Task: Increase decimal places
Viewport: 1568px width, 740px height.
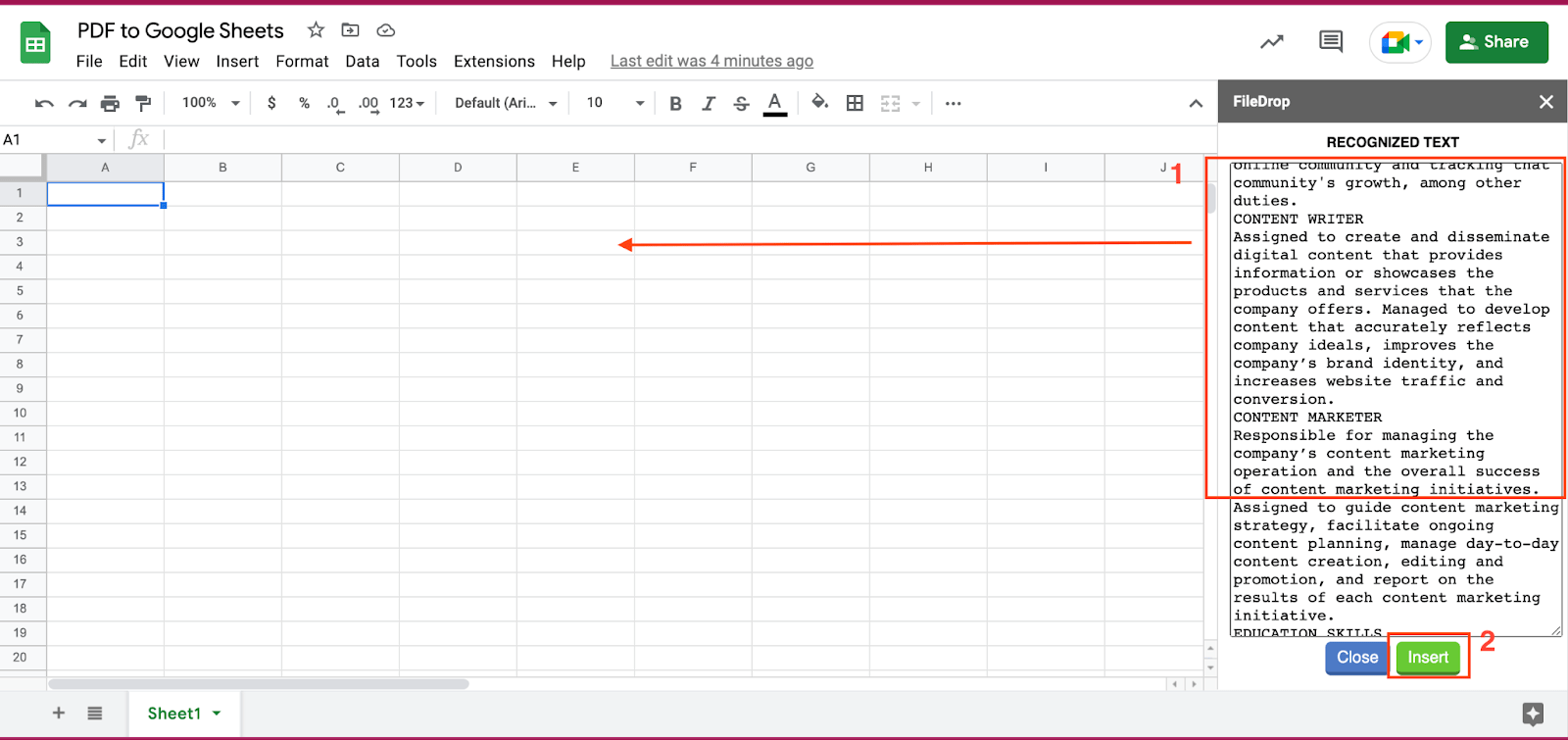Action: [368, 104]
